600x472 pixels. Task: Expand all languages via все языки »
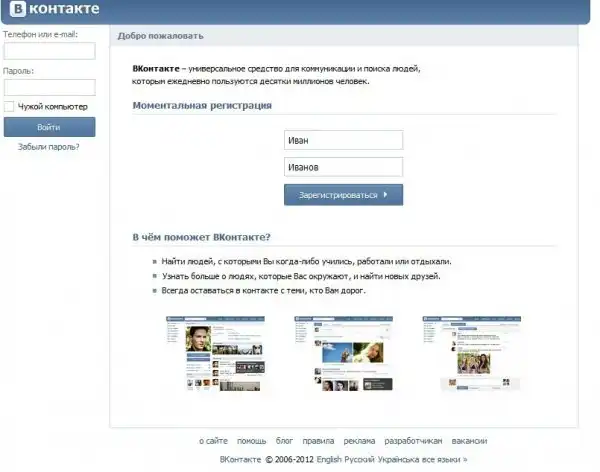tap(443, 460)
